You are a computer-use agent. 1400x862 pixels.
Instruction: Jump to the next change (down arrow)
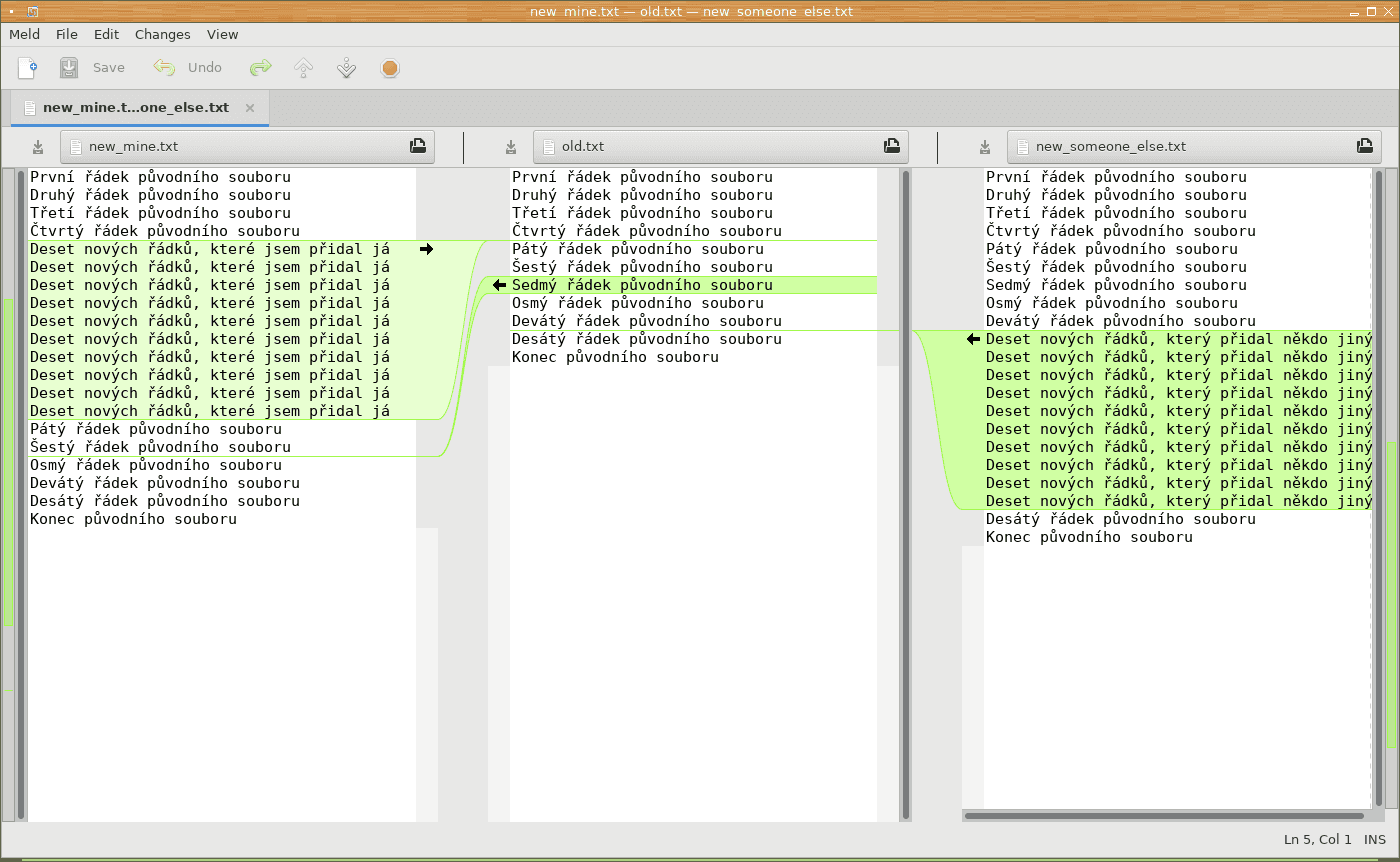coord(346,68)
